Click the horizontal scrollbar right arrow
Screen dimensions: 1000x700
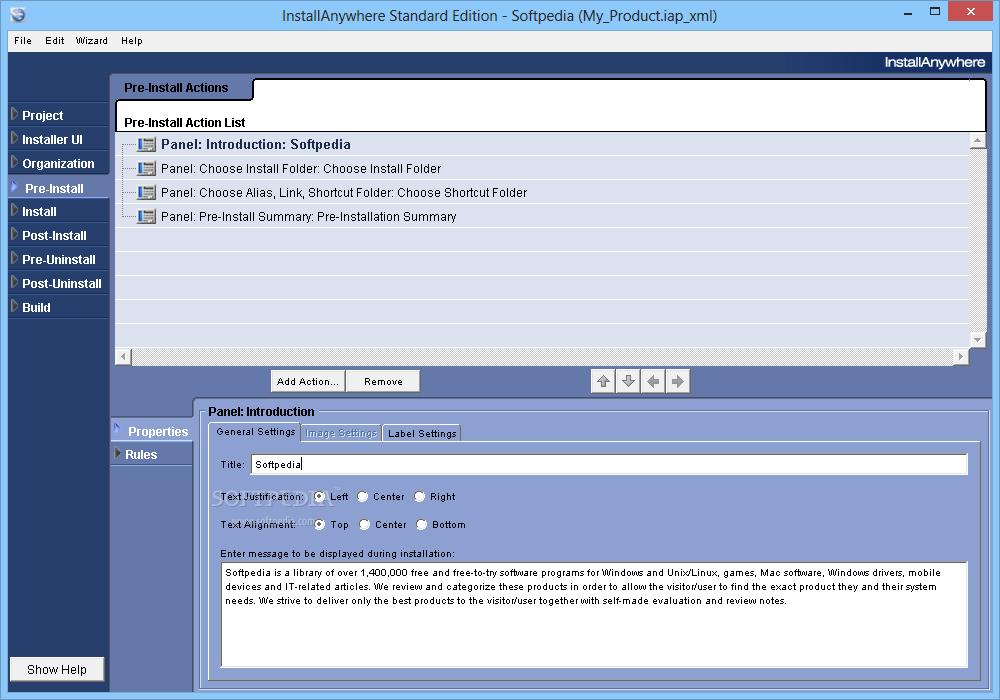pos(960,357)
